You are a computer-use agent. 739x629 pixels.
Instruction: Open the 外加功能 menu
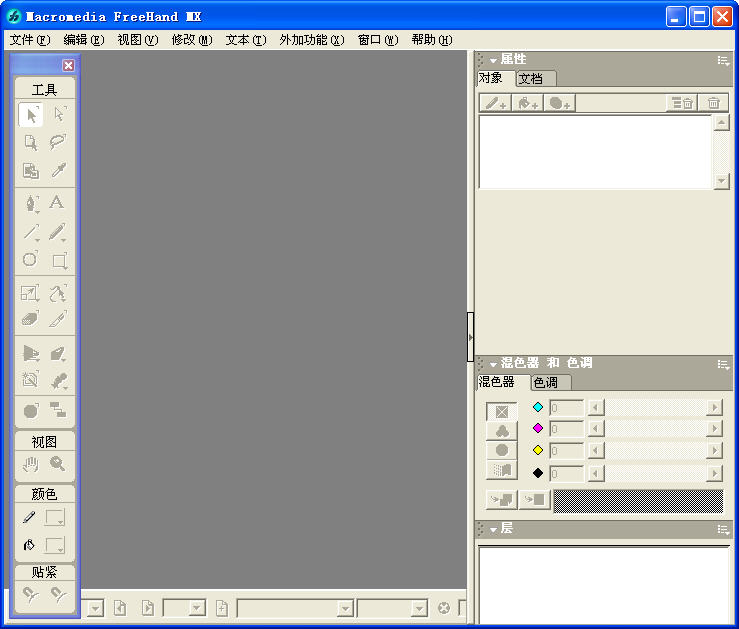312,40
